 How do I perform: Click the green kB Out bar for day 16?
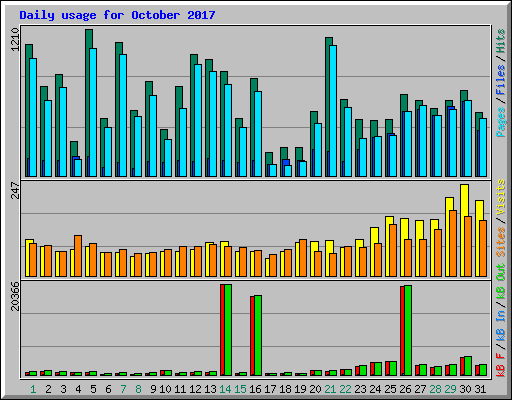pyautogui.click(x=258, y=335)
